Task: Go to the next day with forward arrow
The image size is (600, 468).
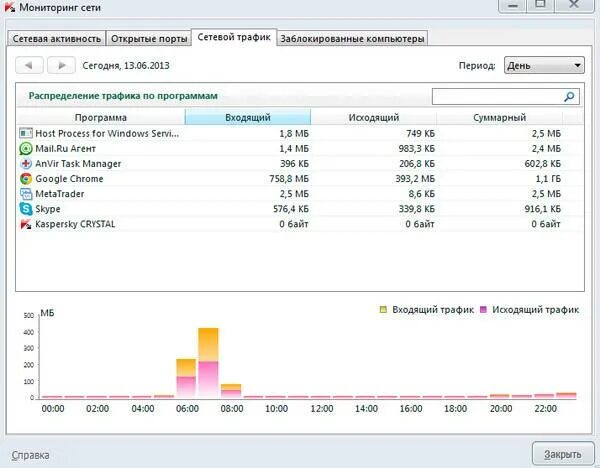Action: pyautogui.click(x=61, y=65)
